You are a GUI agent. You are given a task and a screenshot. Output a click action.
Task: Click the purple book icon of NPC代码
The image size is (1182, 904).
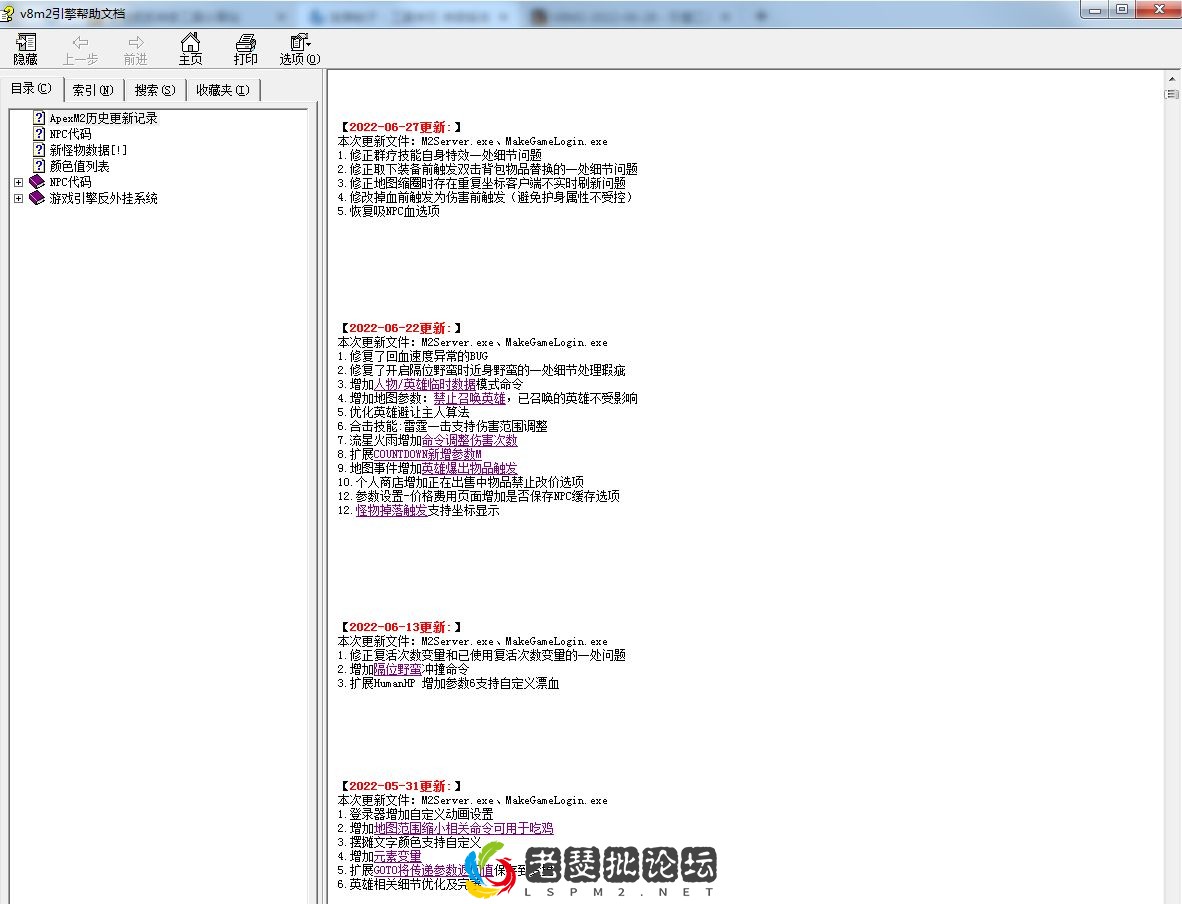[37, 182]
